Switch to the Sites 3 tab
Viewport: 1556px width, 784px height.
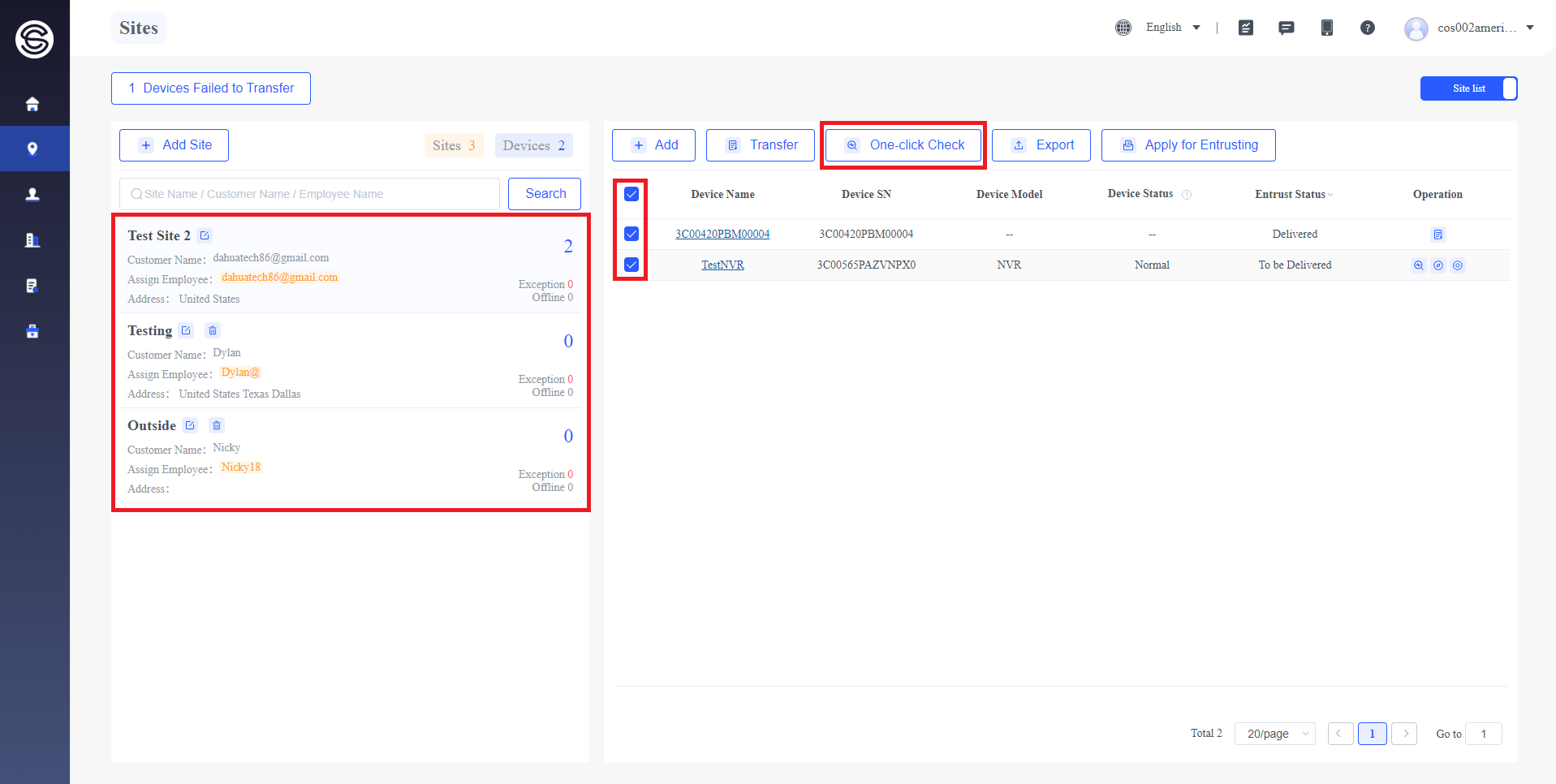(454, 145)
